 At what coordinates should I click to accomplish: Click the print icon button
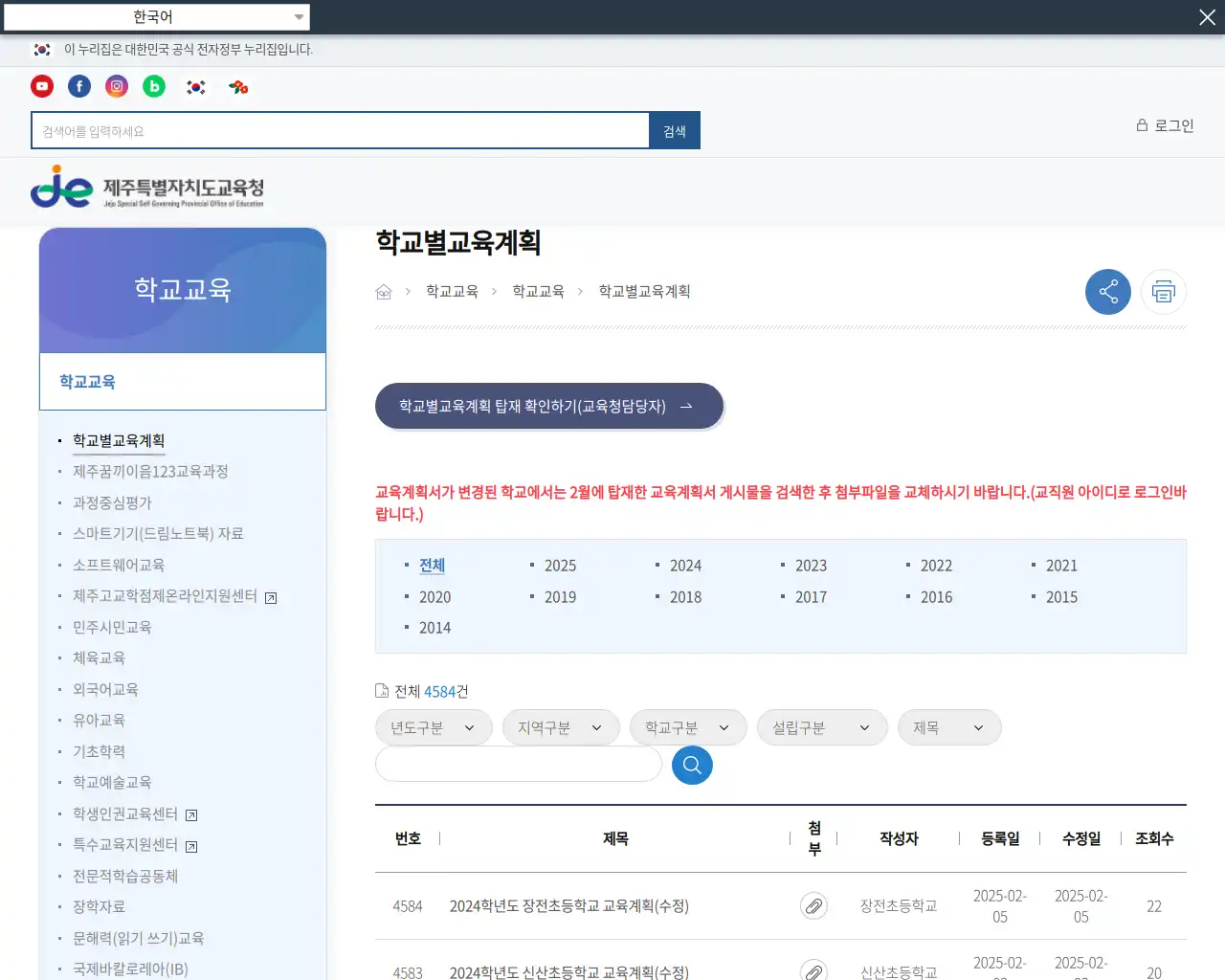click(x=1164, y=291)
